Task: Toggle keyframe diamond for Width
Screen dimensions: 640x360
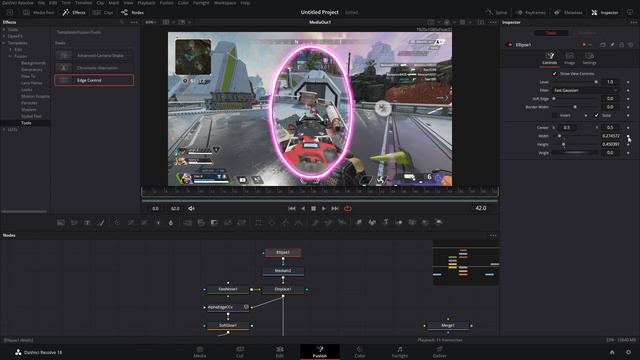Action: [628, 136]
